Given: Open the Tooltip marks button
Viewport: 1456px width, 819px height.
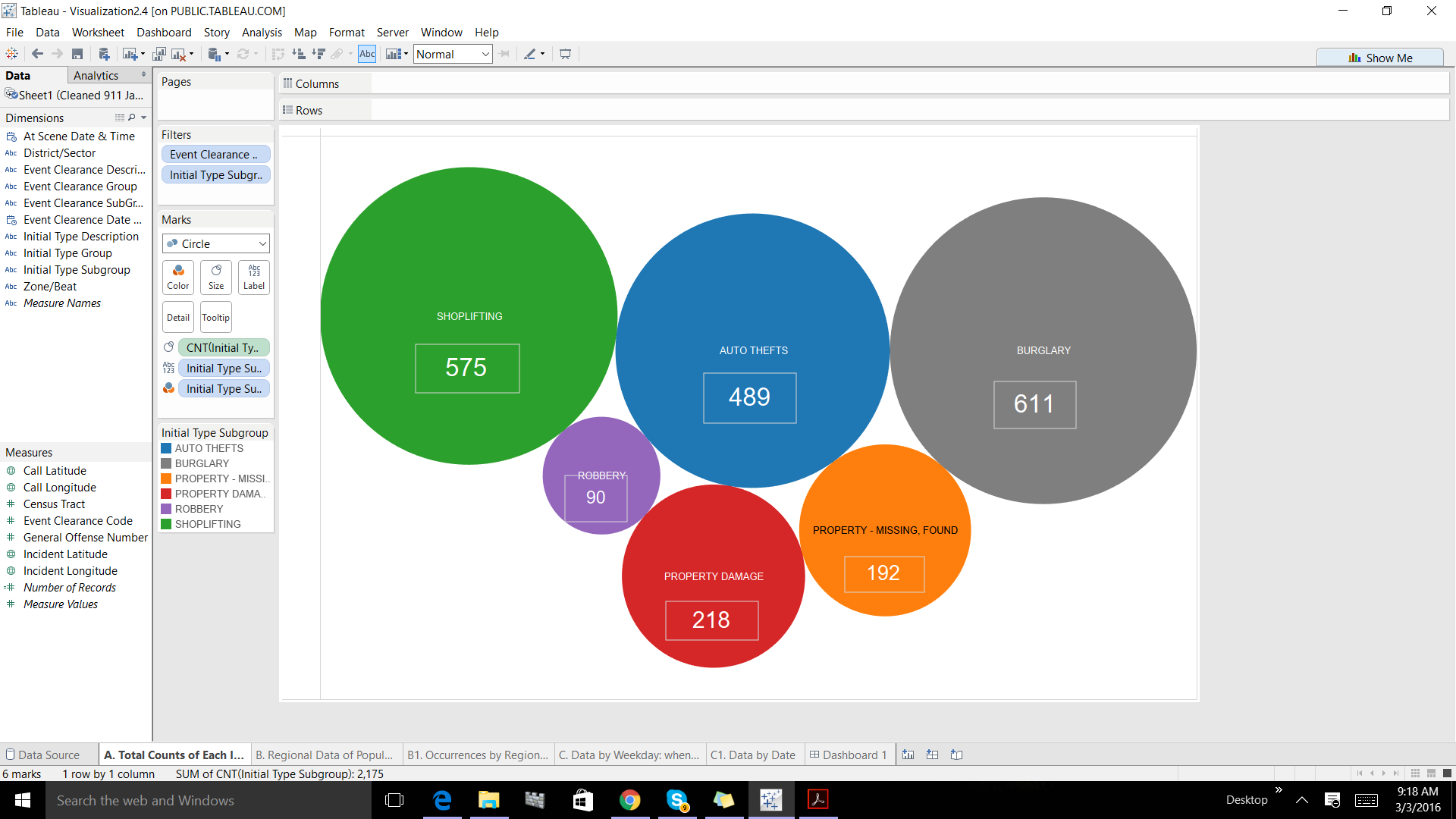Looking at the screenshot, I should (216, 318).
